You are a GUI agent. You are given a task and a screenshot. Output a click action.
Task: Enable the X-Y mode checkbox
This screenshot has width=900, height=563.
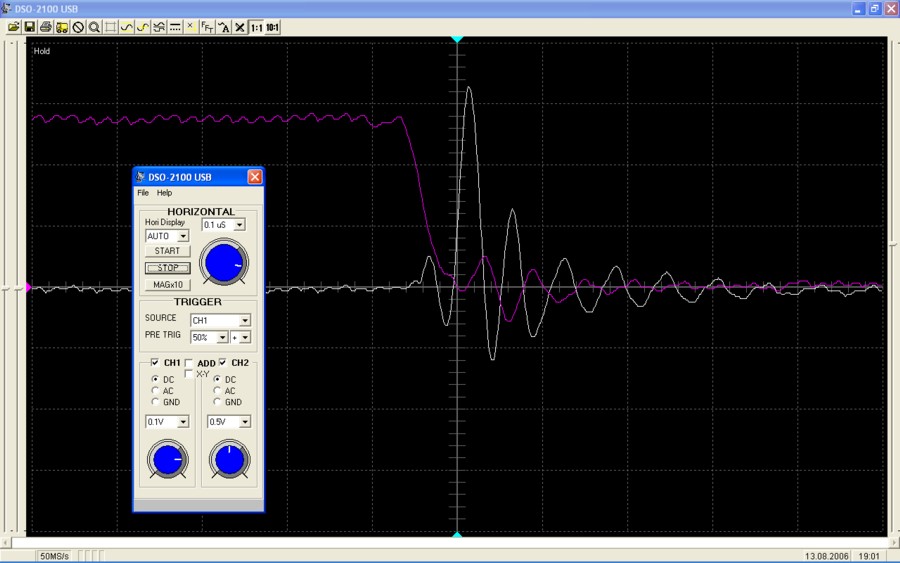[x=188, y=374]
